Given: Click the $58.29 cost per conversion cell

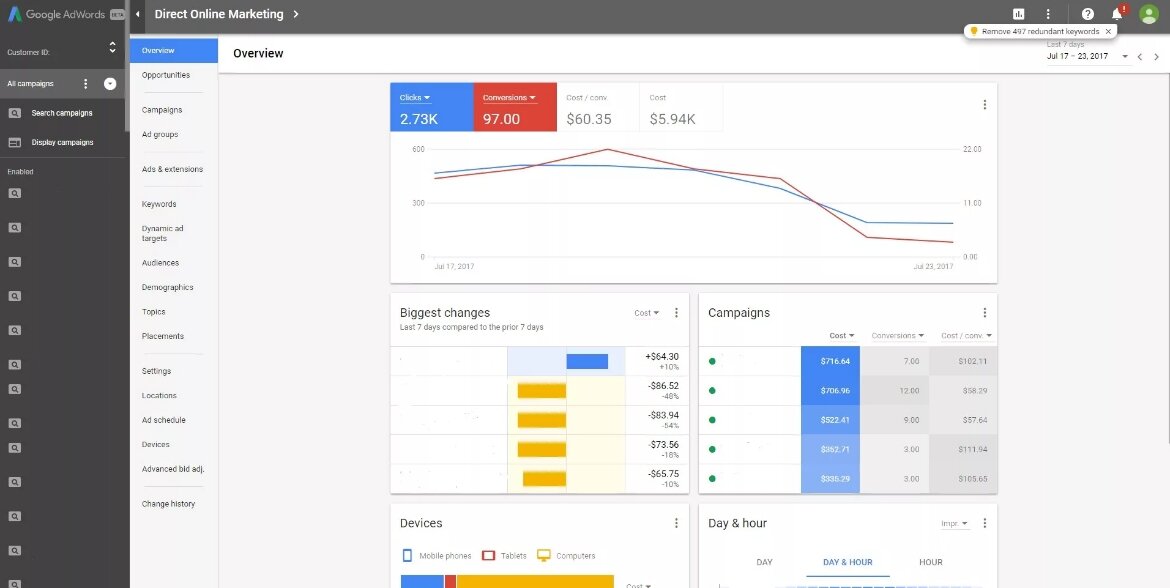Looking at the screenshot, I should (963, 391).
